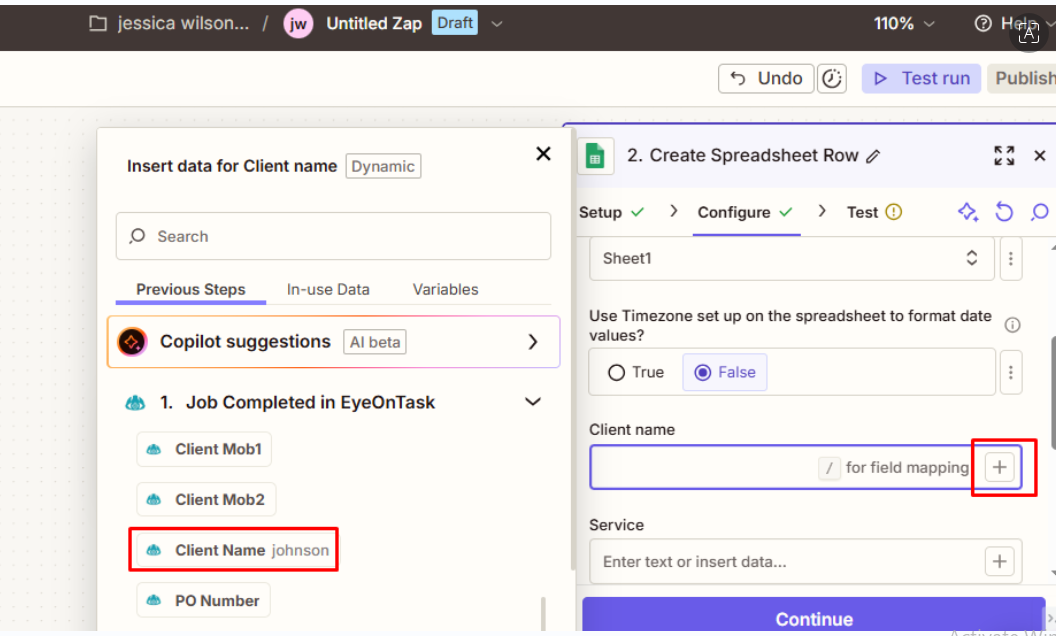
Task: Switch to Variables tab
Action: click(x=445, y=289)
